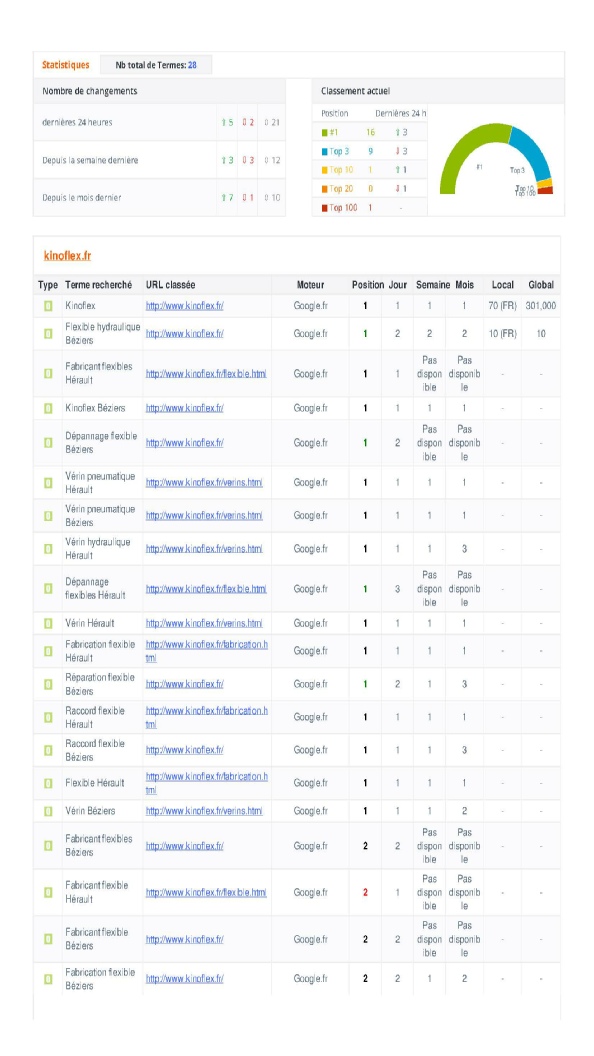Open the ranked URL for Kinoflex term
Viewport: 594px width, 1056px height.
185,306
